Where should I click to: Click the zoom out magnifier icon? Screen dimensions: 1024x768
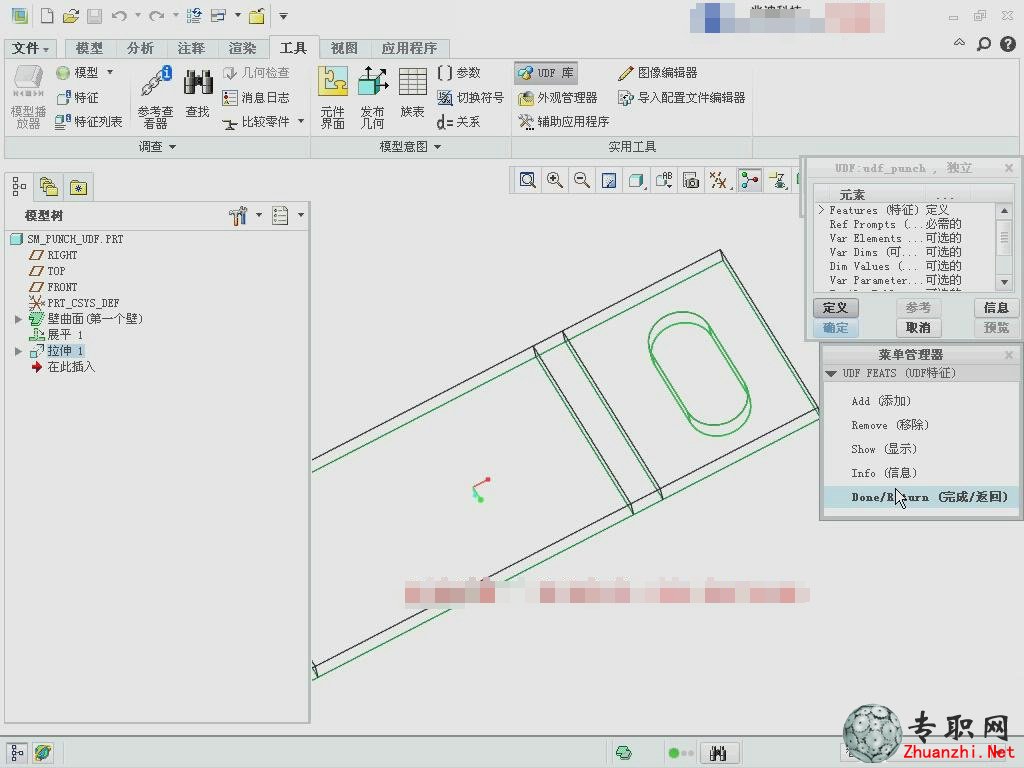[582, 180]
